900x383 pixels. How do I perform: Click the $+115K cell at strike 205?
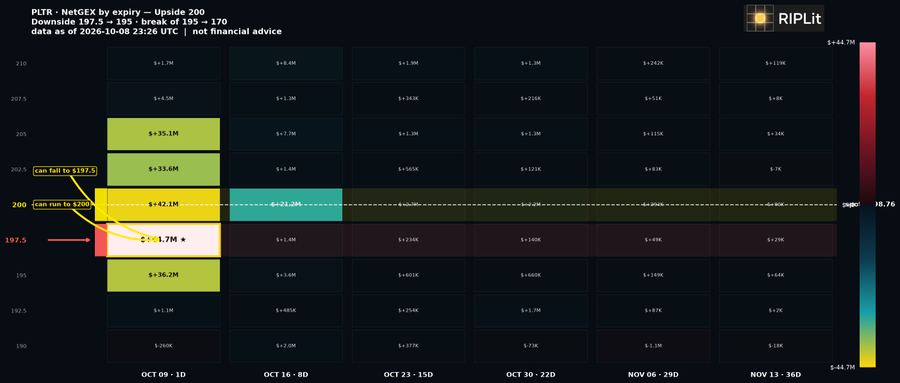point(653,134)
